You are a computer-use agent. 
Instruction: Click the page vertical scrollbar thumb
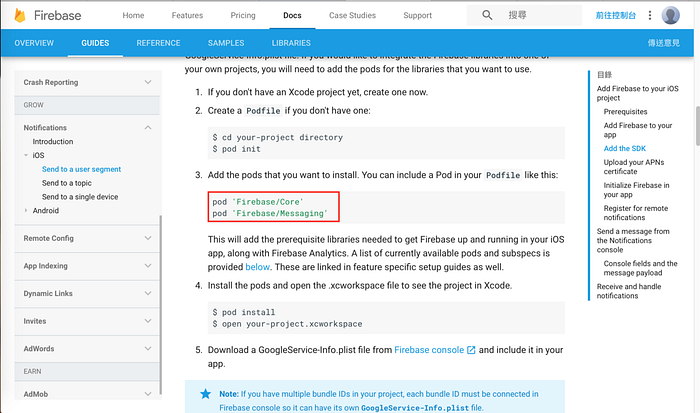point(697,126)
